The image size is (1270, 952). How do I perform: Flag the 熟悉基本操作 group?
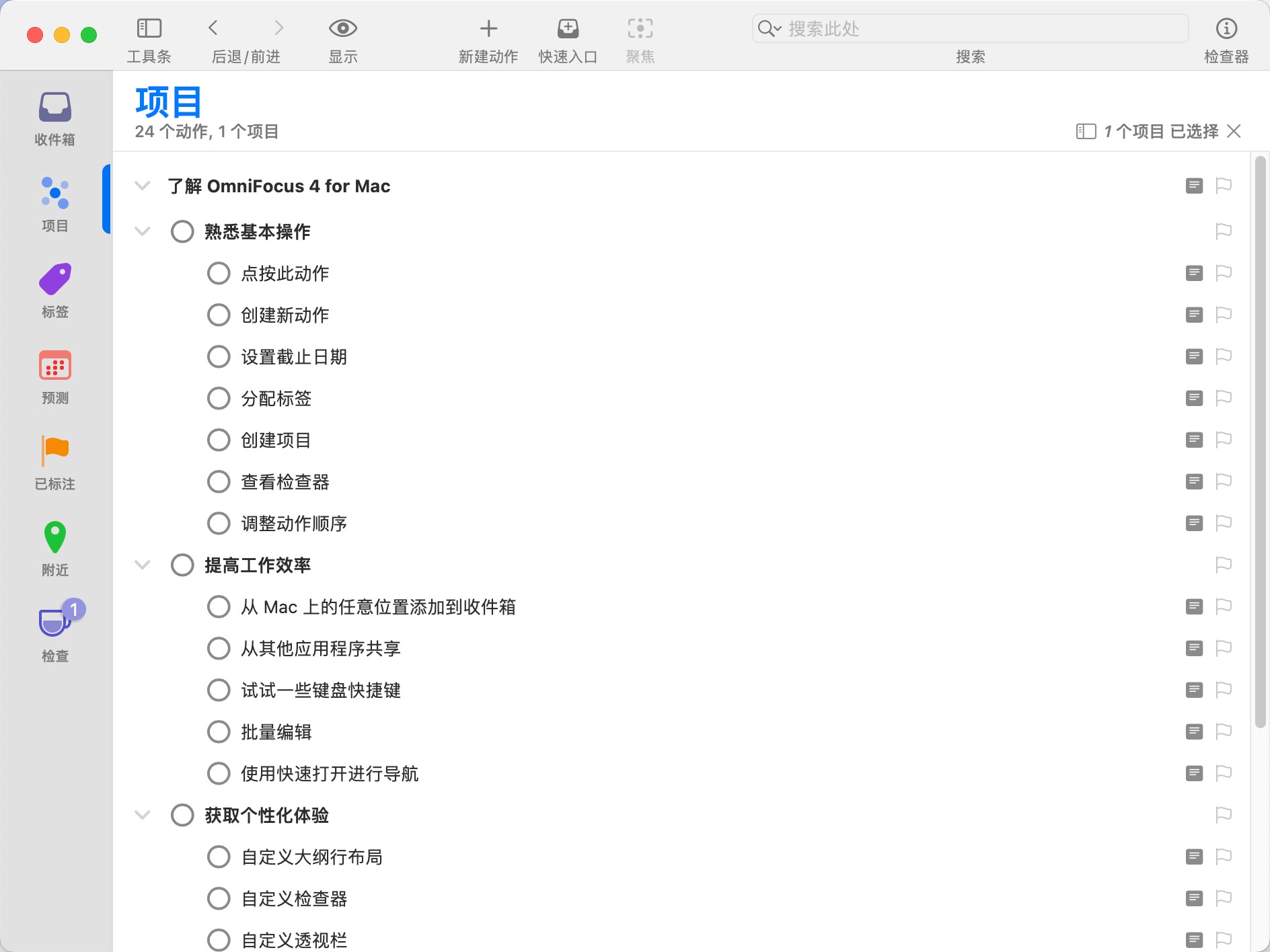(1224, 231)
